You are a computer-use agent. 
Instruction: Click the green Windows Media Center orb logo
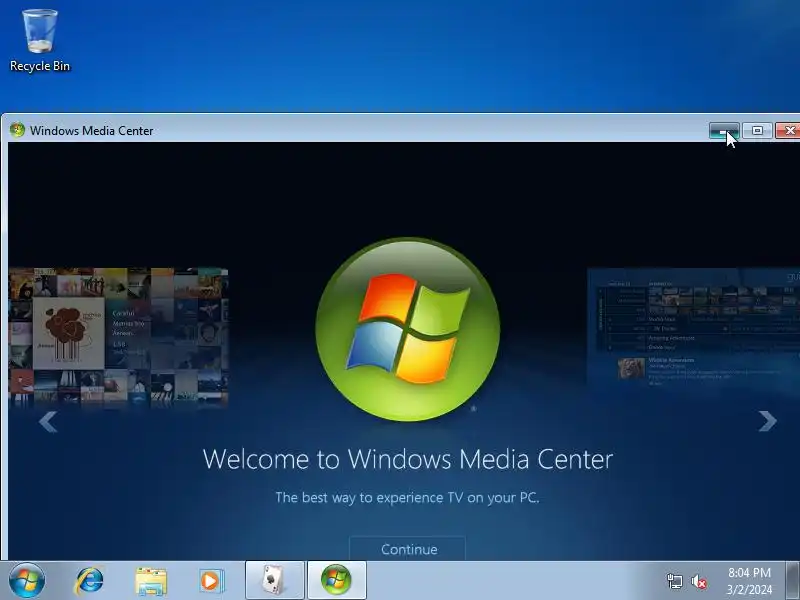(408, 329)
